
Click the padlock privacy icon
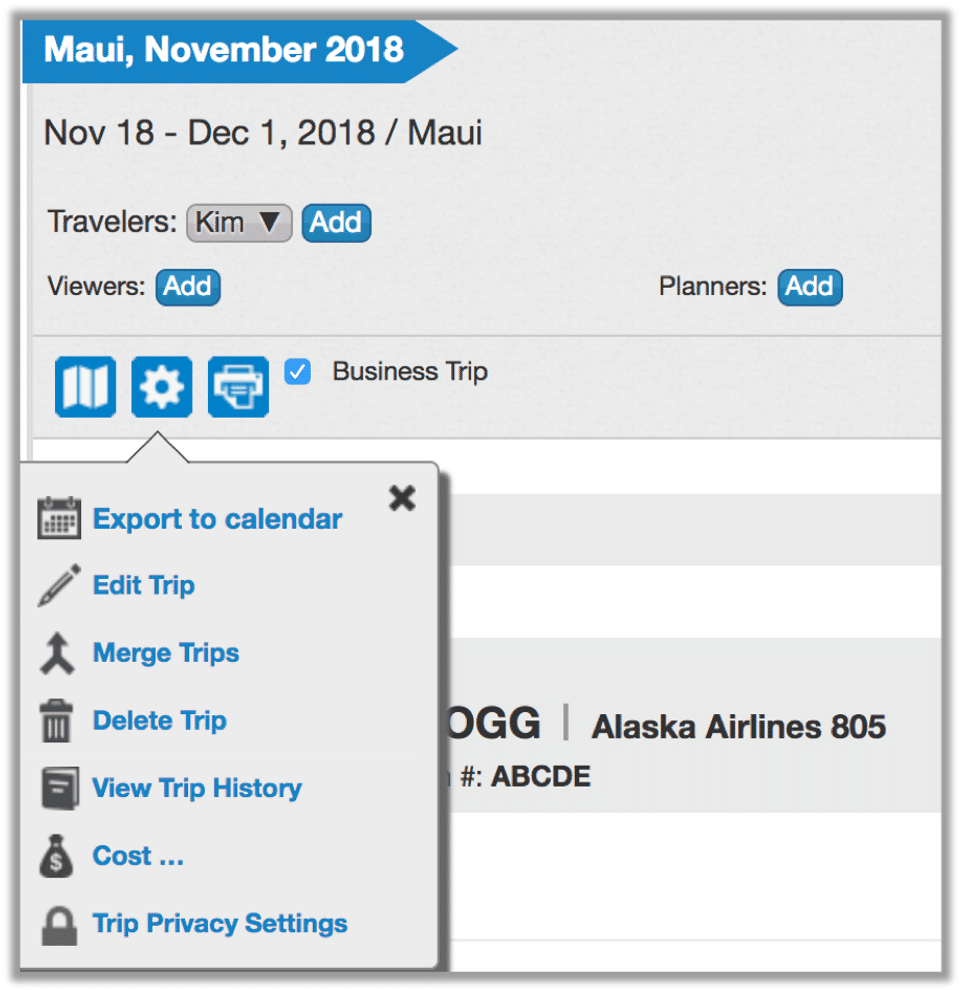[x=59, y=924]
